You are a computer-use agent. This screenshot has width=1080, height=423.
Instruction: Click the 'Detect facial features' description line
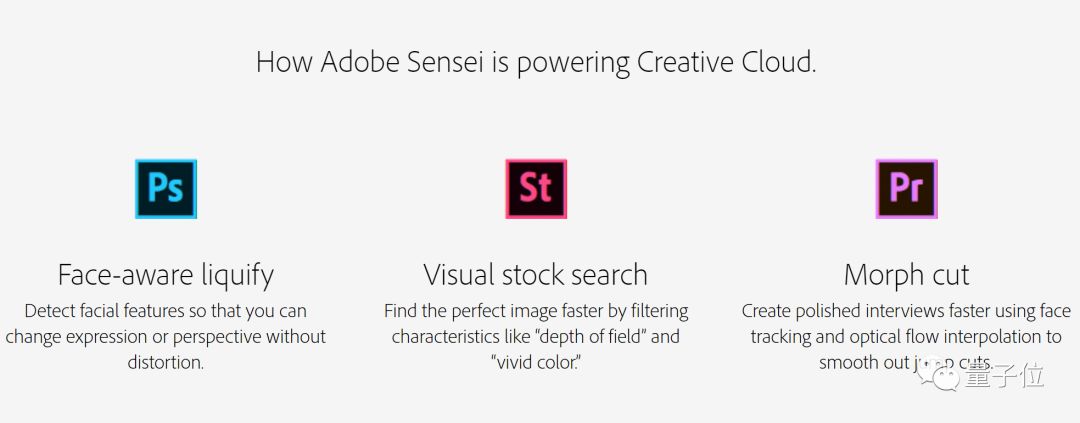(x=166, y=311)
